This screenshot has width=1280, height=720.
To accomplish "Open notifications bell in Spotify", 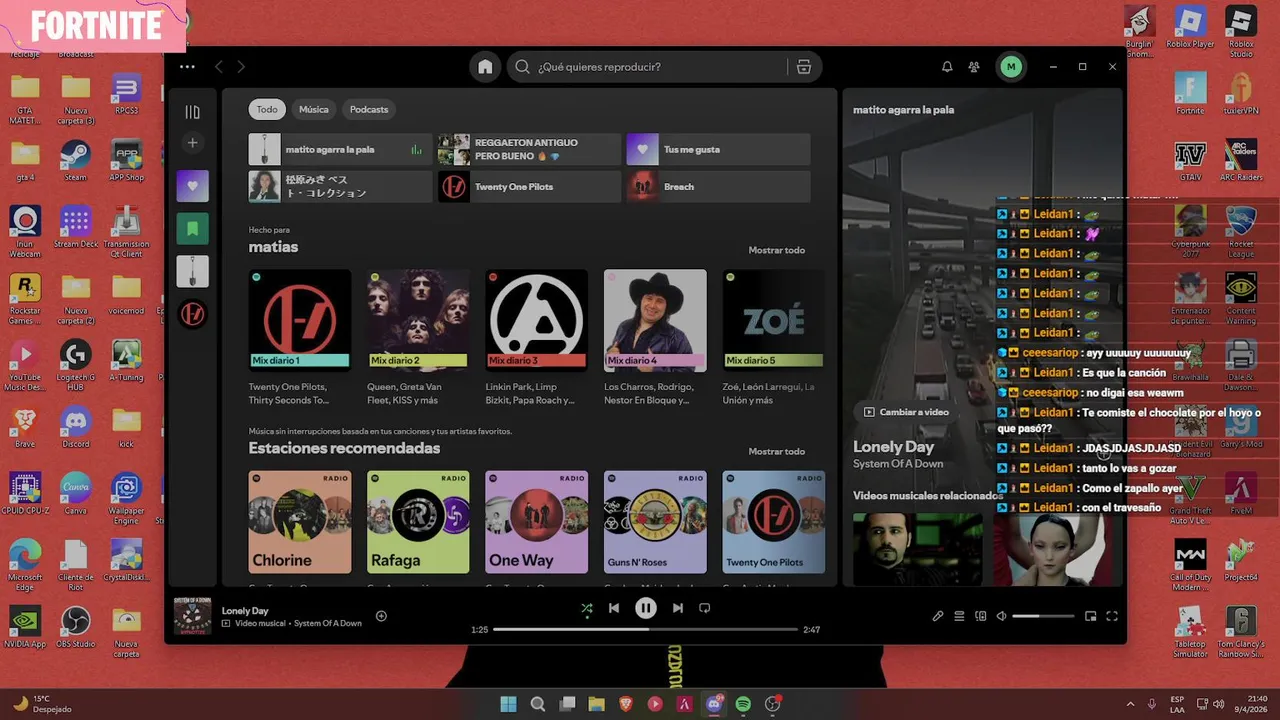I will (947, 67).
